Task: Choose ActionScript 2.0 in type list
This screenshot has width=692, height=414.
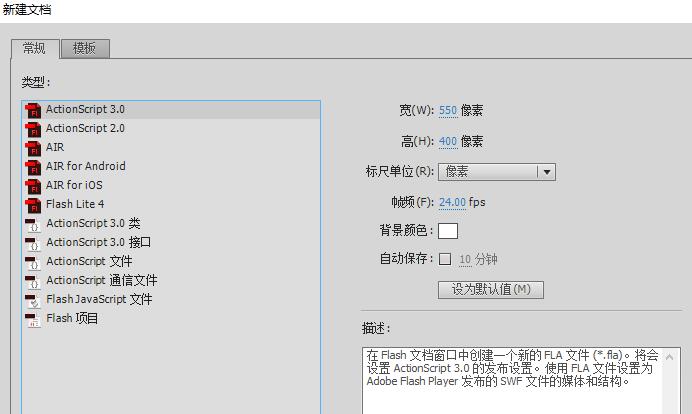Action: (85, 128)
